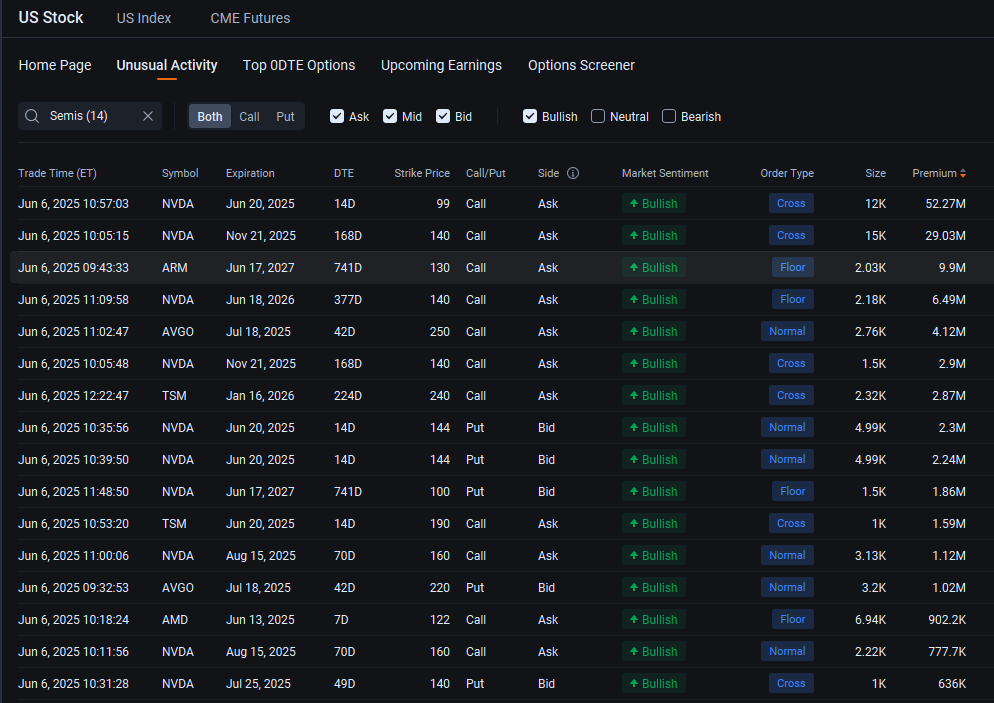Click strike price 99
This screenshot has width=994, height=703.
pyautogui.click(x=443, y=203)
